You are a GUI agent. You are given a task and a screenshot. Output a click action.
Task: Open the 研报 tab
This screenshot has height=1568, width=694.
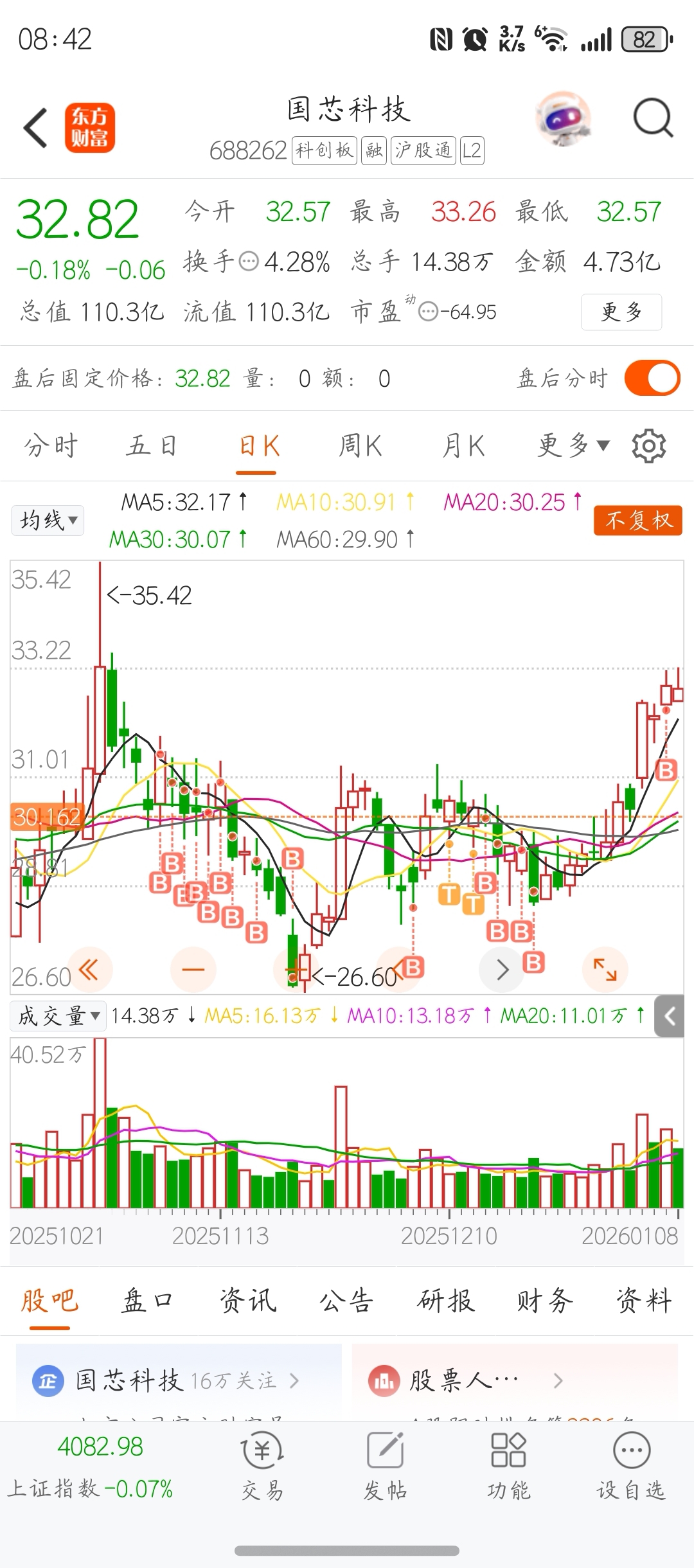(446, 1301)
